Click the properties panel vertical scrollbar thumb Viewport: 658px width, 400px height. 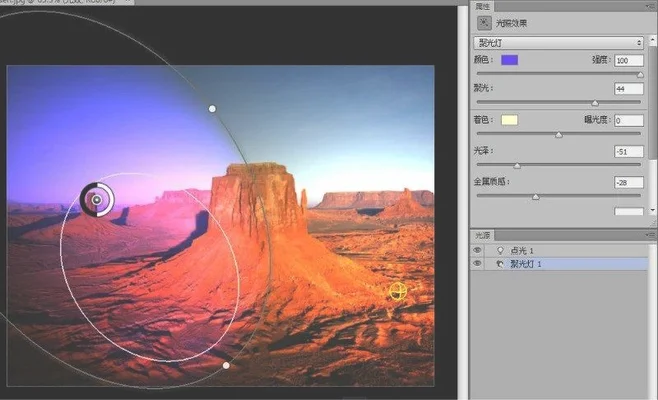point(653,102)
